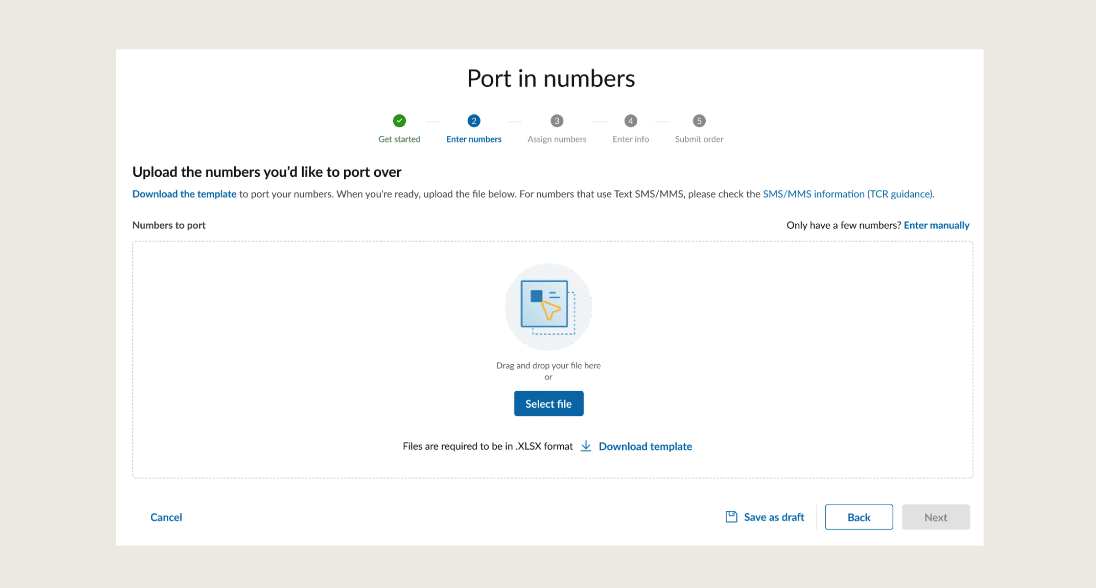Select the step 3 circle indicator

click(557, 121)
